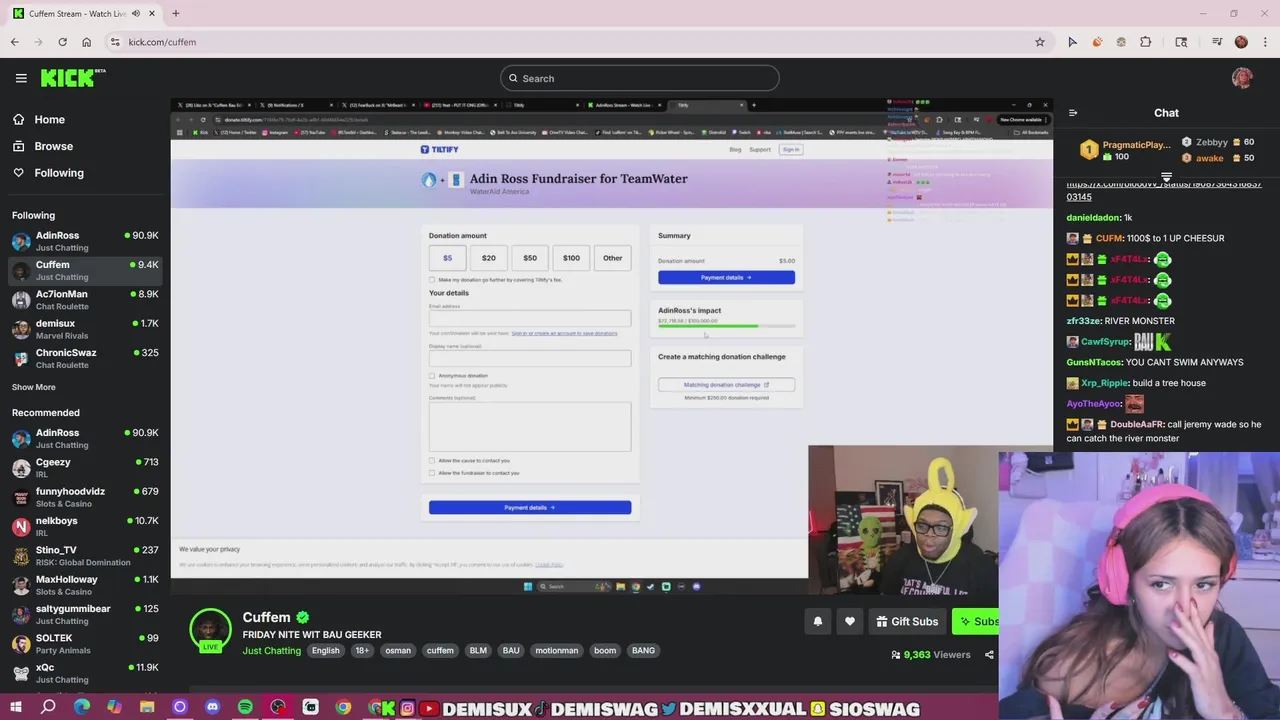
Task: Open Cgeezy in Recommended list
Action: click(85, 468)
